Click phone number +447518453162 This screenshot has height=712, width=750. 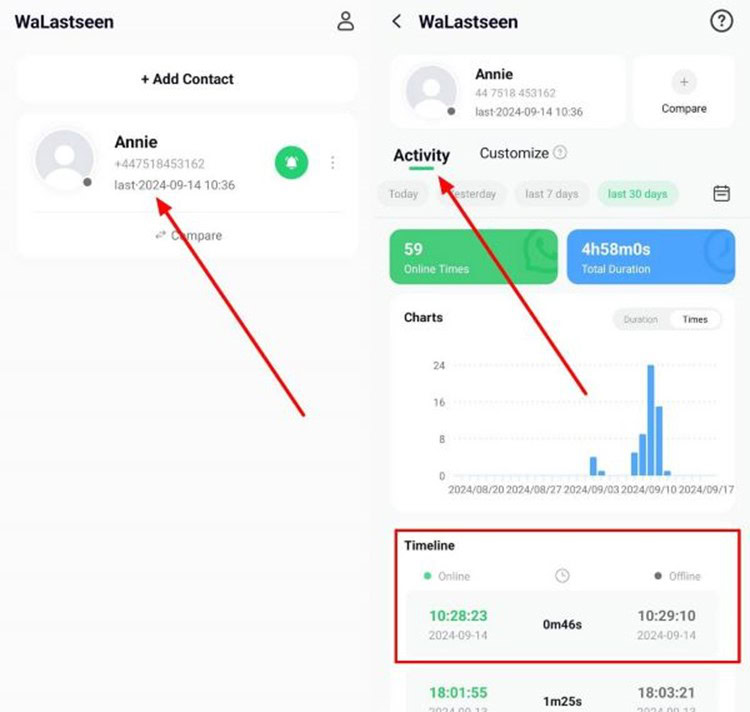159,164
